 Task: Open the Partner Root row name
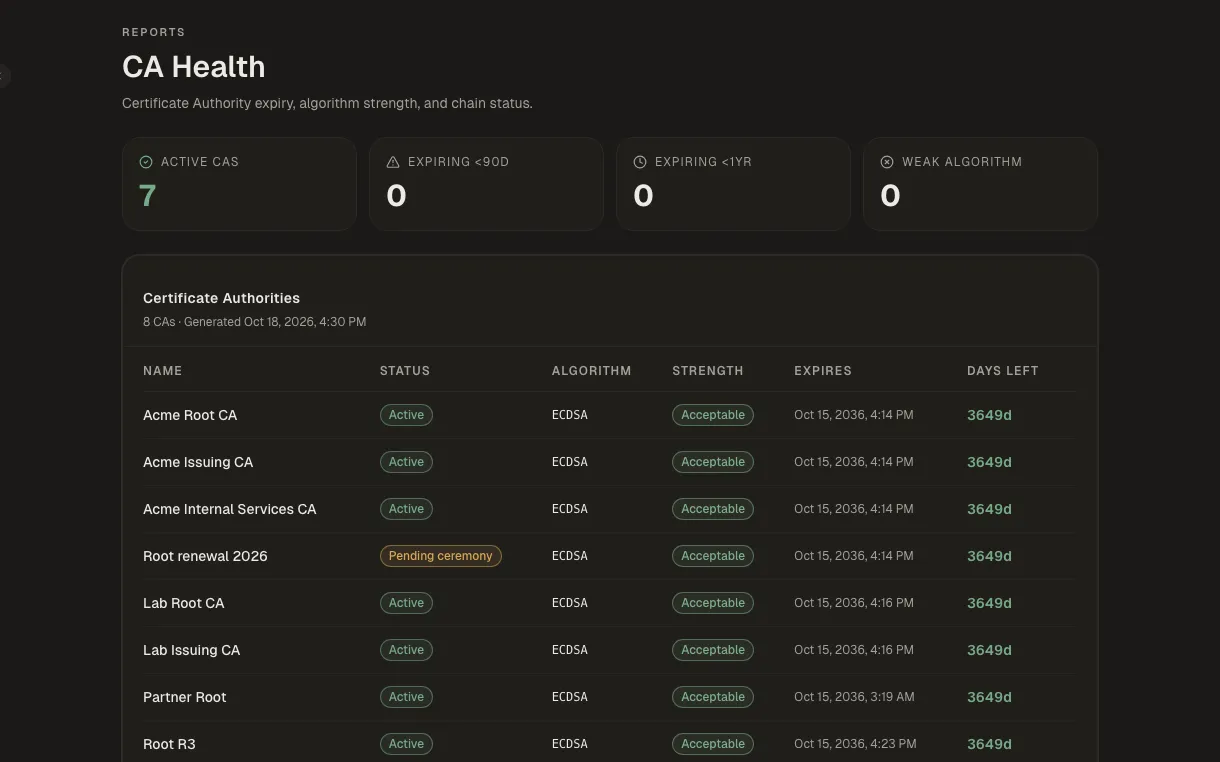185,697
